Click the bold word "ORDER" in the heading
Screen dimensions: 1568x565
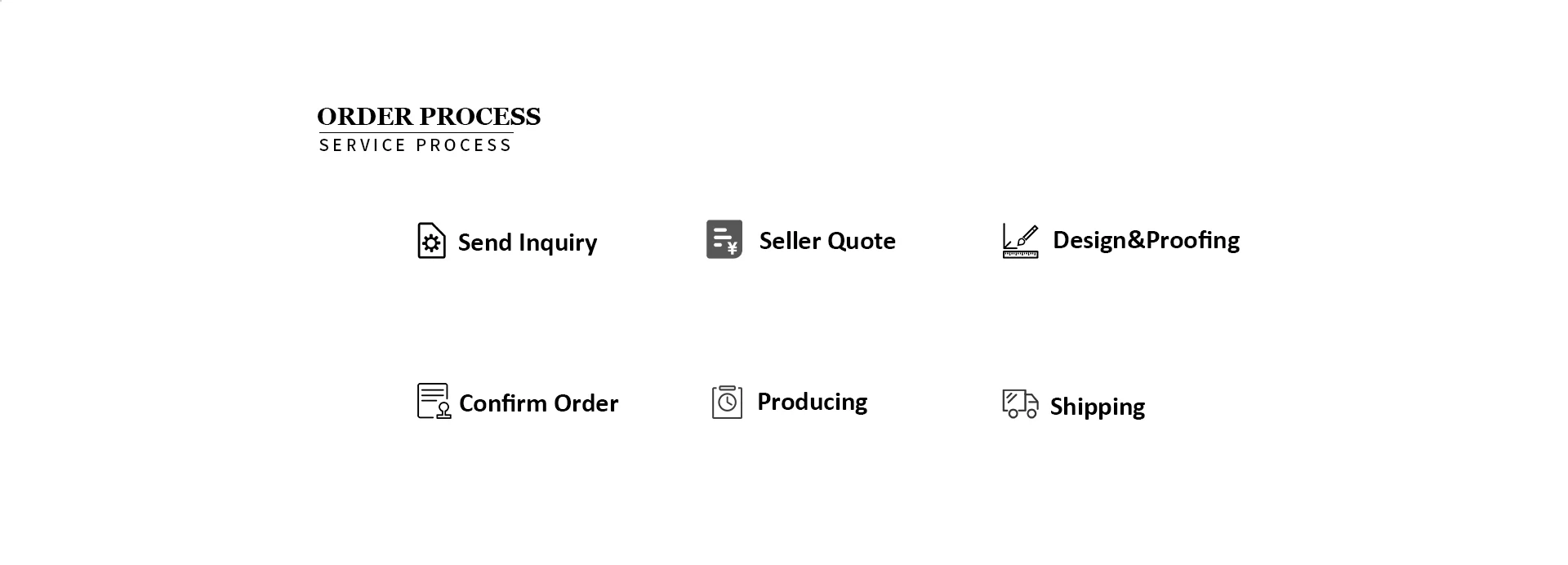tap(365, 117)
